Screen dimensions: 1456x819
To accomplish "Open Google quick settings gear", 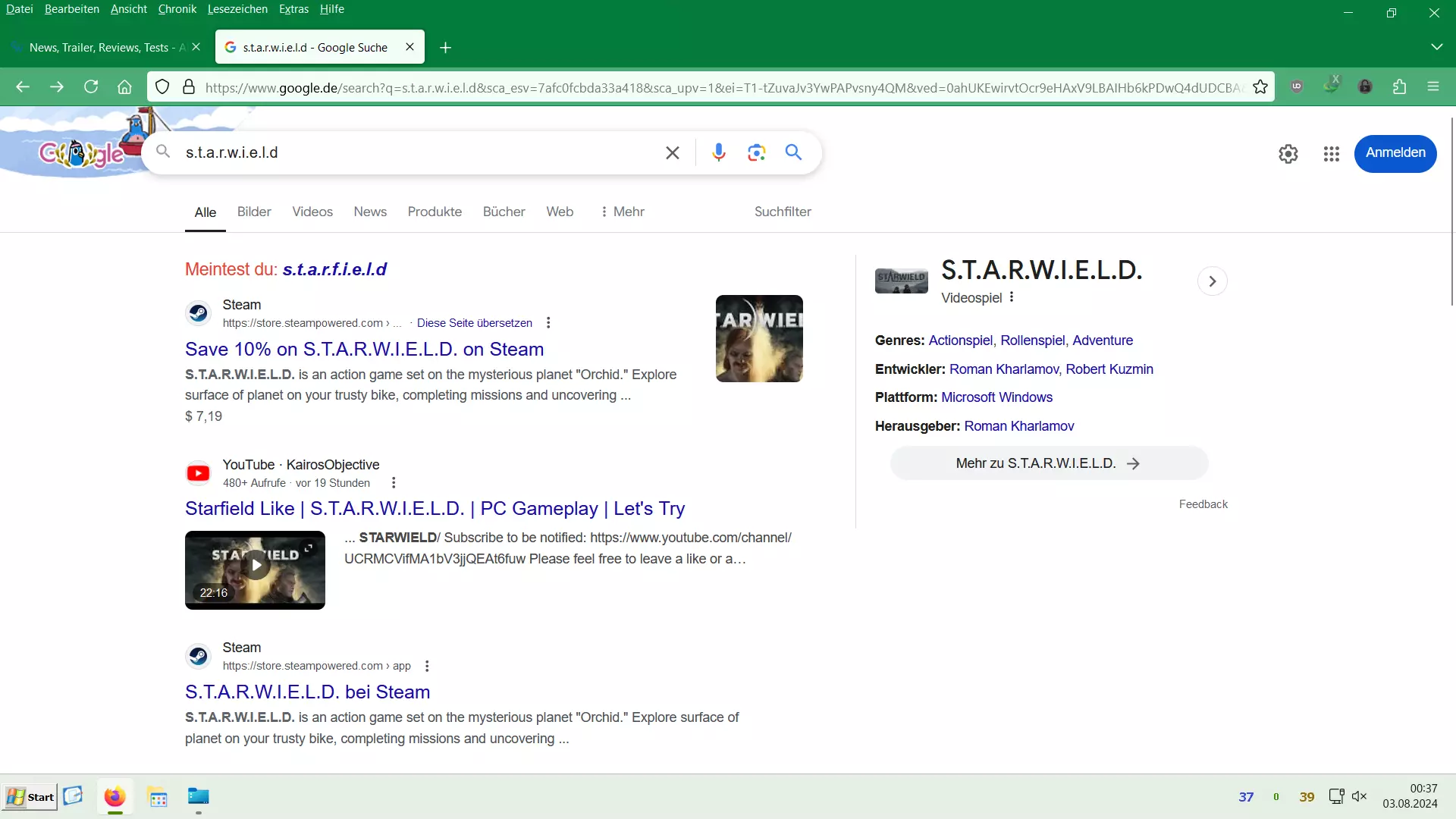I will click(x=1288, y=154).
